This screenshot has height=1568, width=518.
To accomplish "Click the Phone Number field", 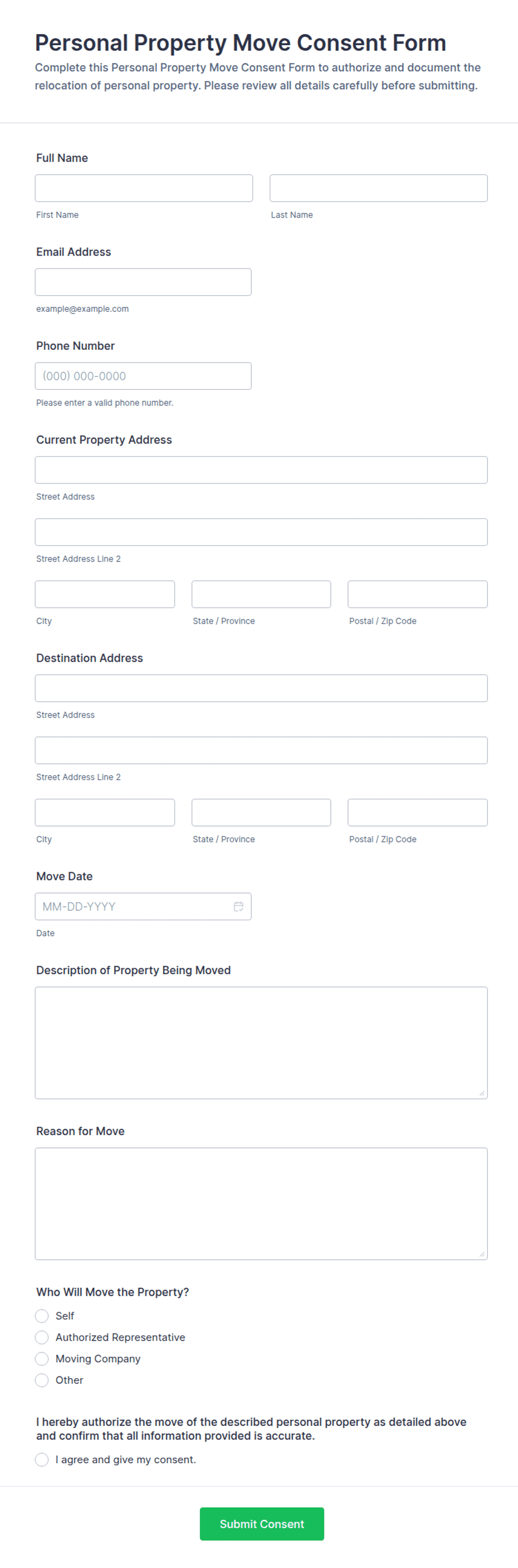I will point(143,376).
